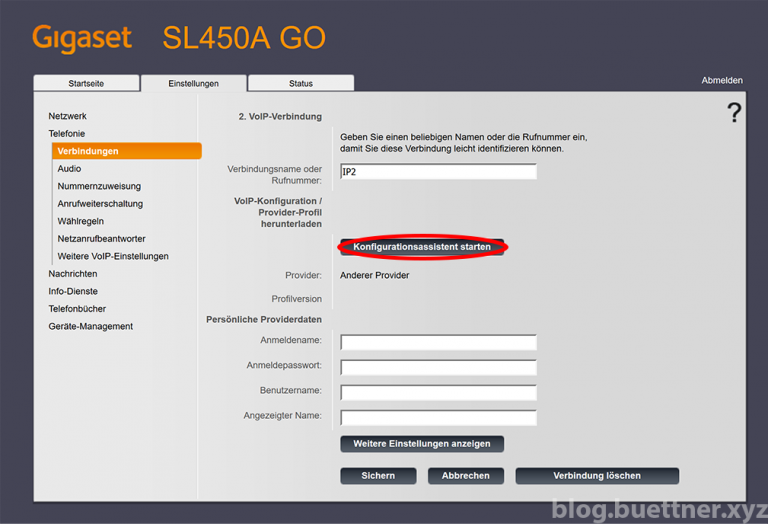The height and width of the screenshot is (524, 768).
Task: Click the Gigaset logo
Action: [82, 38]
